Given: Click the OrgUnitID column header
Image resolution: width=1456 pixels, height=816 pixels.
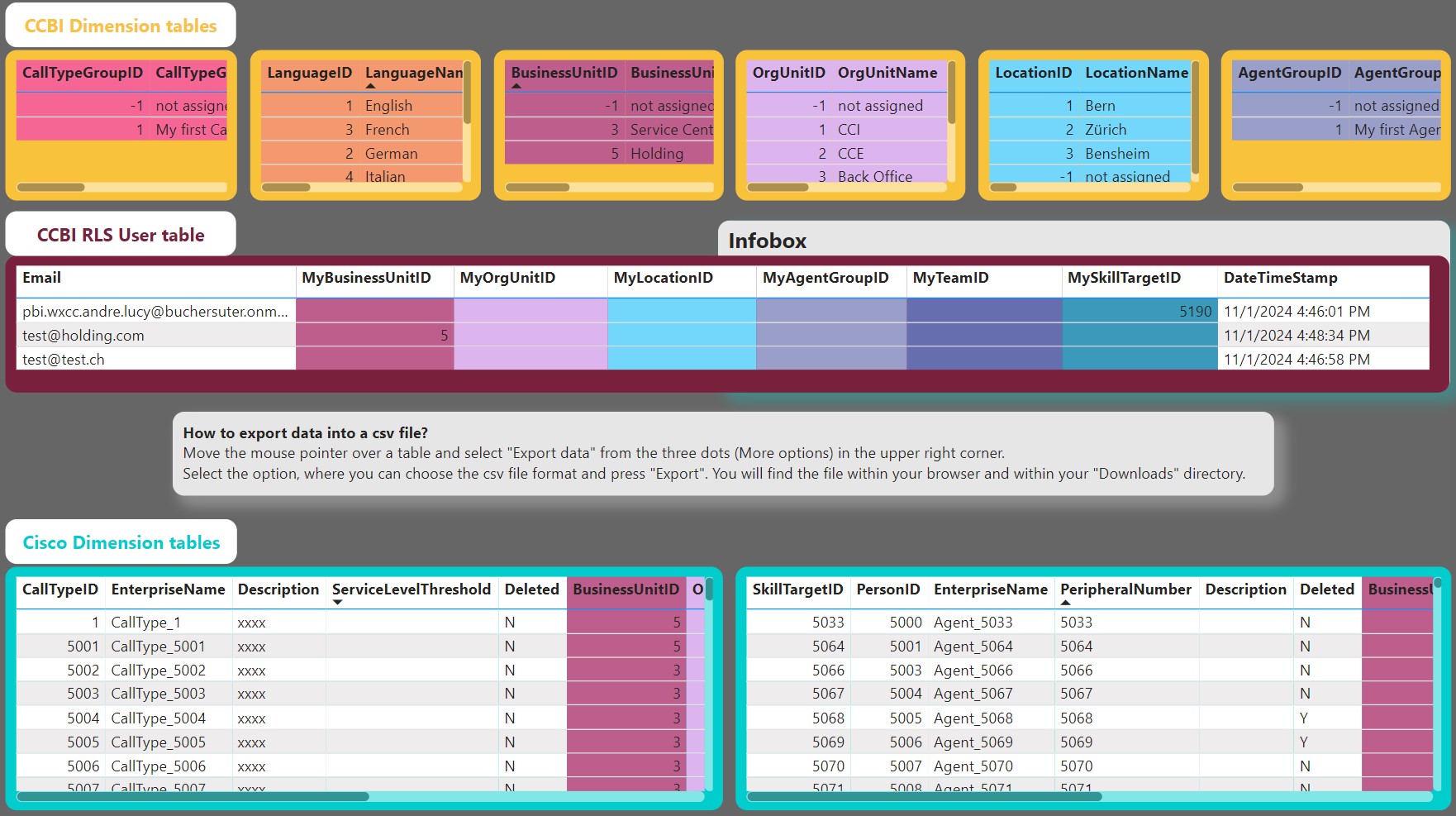Looking at the screenshot, I should [x=788, y=73].
